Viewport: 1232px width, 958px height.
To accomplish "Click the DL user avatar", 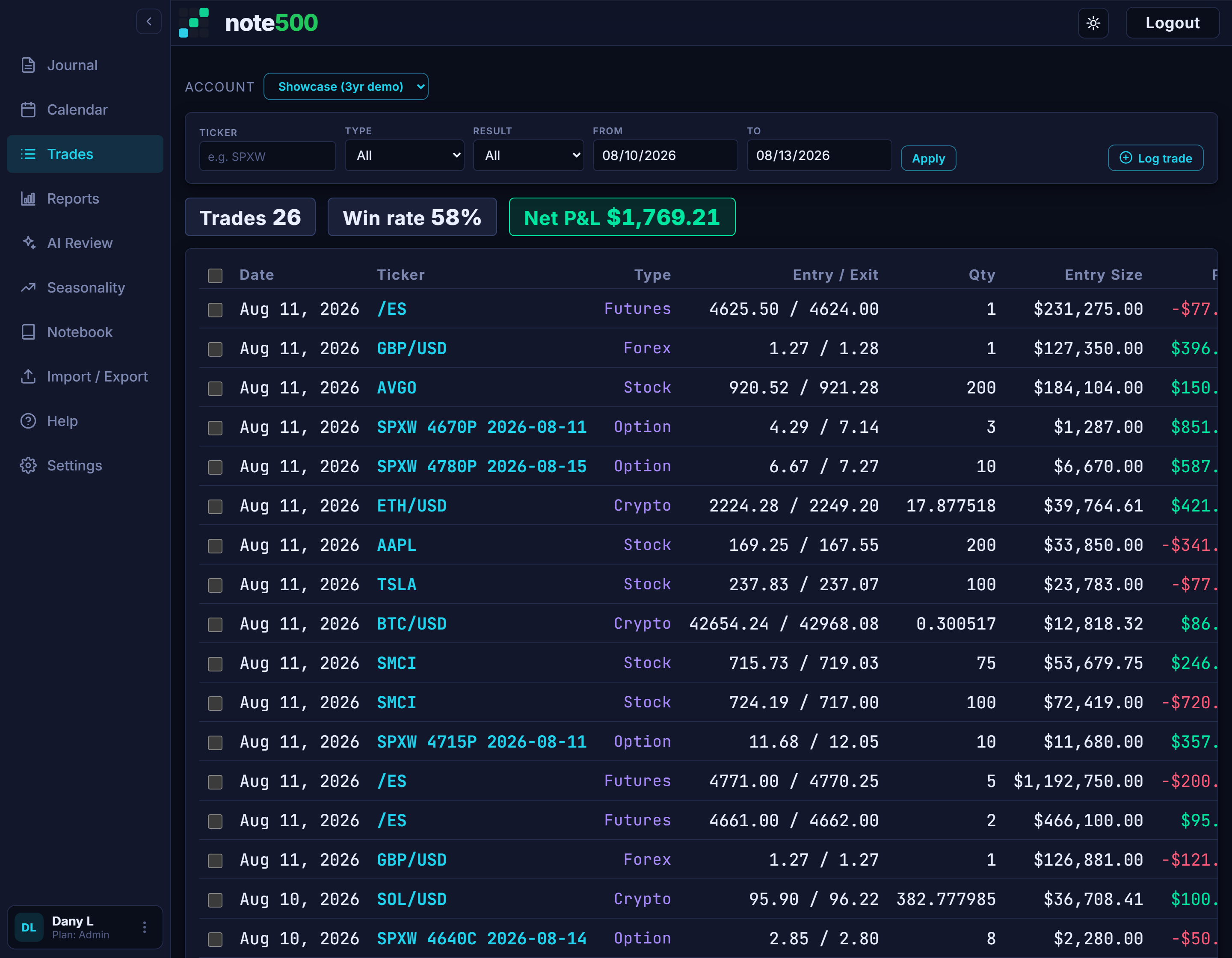I will (x=29, y=928).
